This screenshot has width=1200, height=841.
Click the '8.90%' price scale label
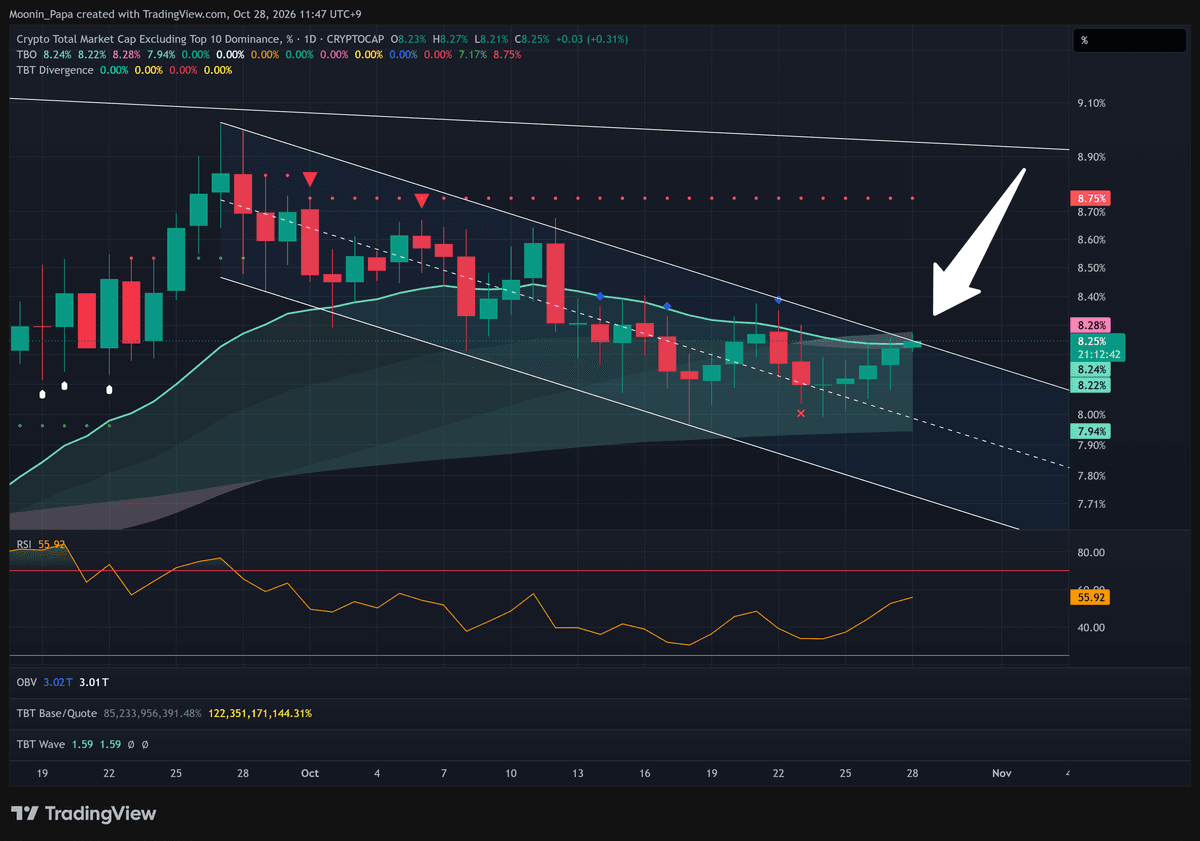coord(1090,158)
